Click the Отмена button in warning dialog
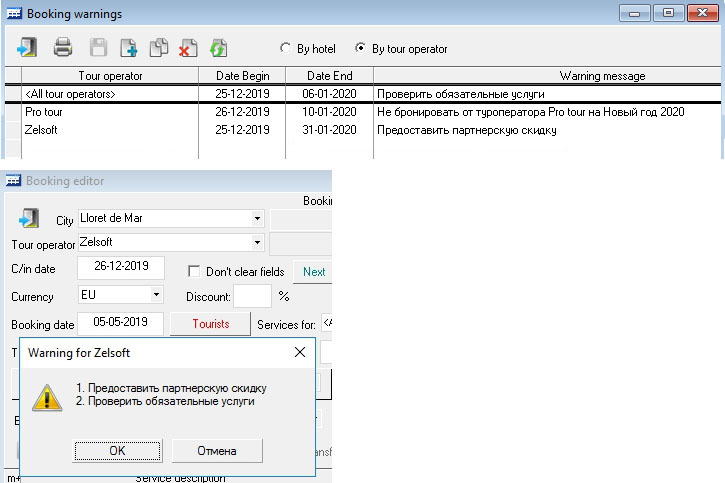Screen dimensions: 725x483 click(x=217, y=451)
